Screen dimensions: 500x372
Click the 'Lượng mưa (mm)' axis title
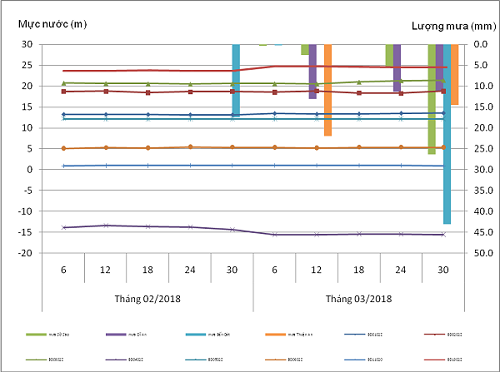coord(454,26)
